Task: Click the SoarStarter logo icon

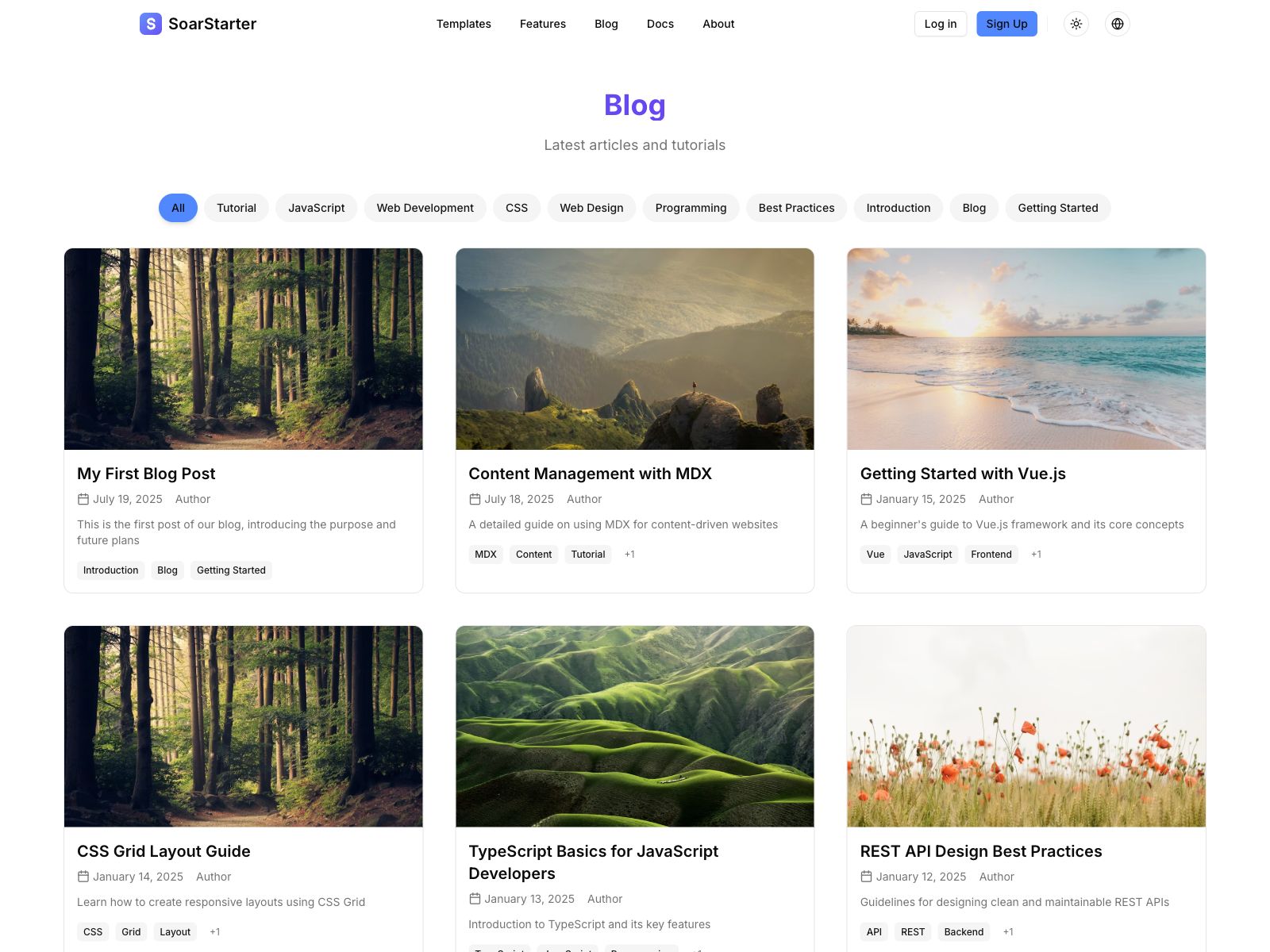Action: [151, 24]
